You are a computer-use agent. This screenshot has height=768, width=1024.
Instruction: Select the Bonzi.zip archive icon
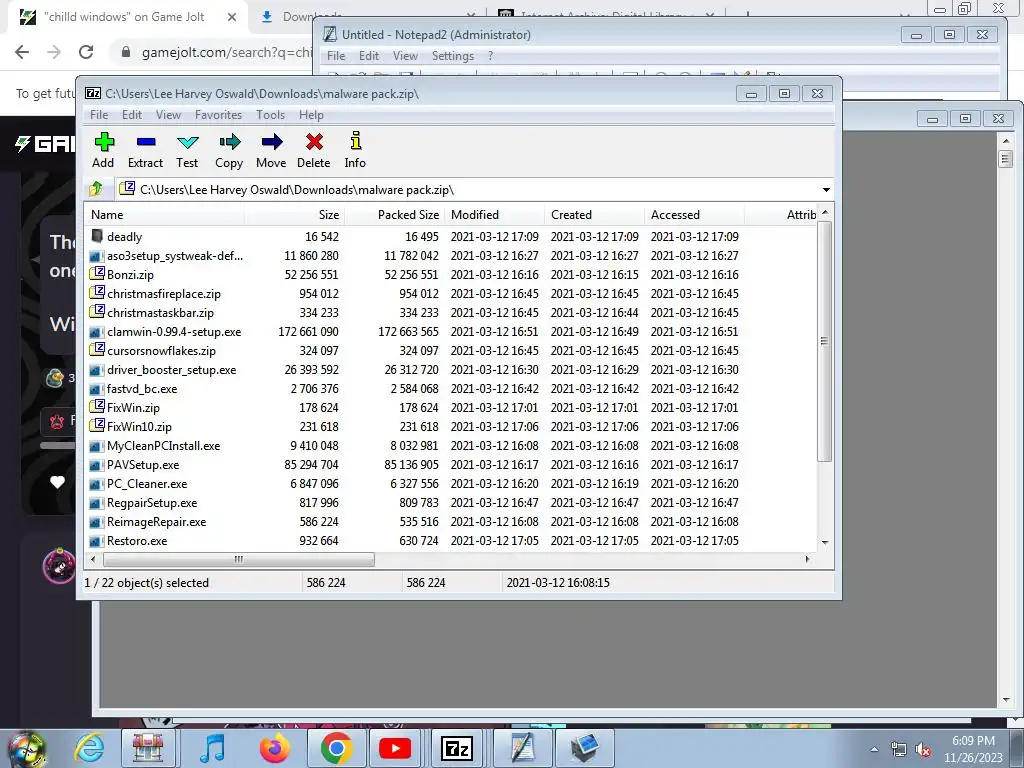click(x=97, y=274)
